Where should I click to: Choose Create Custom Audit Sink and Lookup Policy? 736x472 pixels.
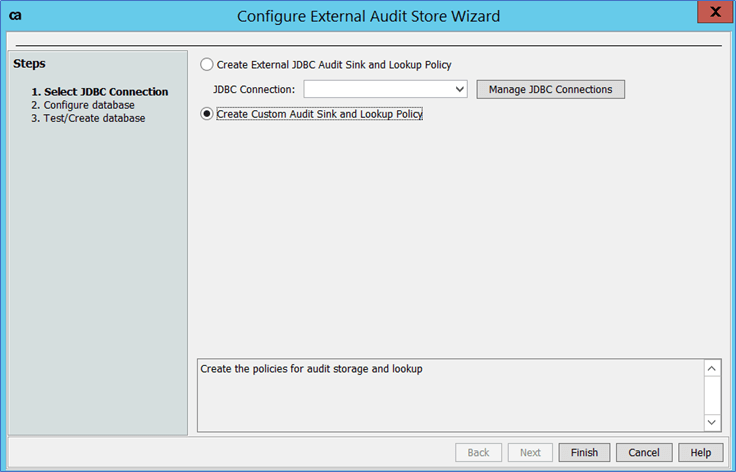click(207, 114)
